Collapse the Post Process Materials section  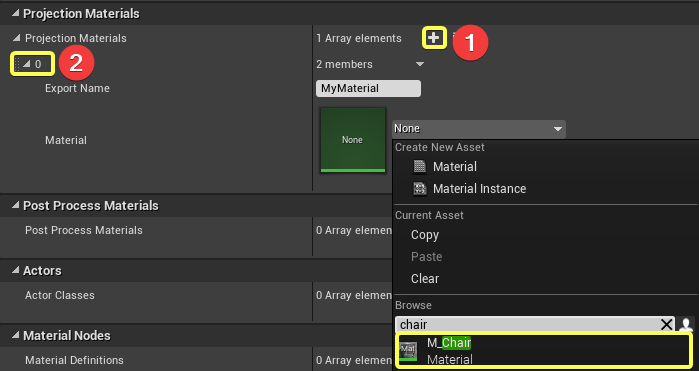click(x=16, y=205)
